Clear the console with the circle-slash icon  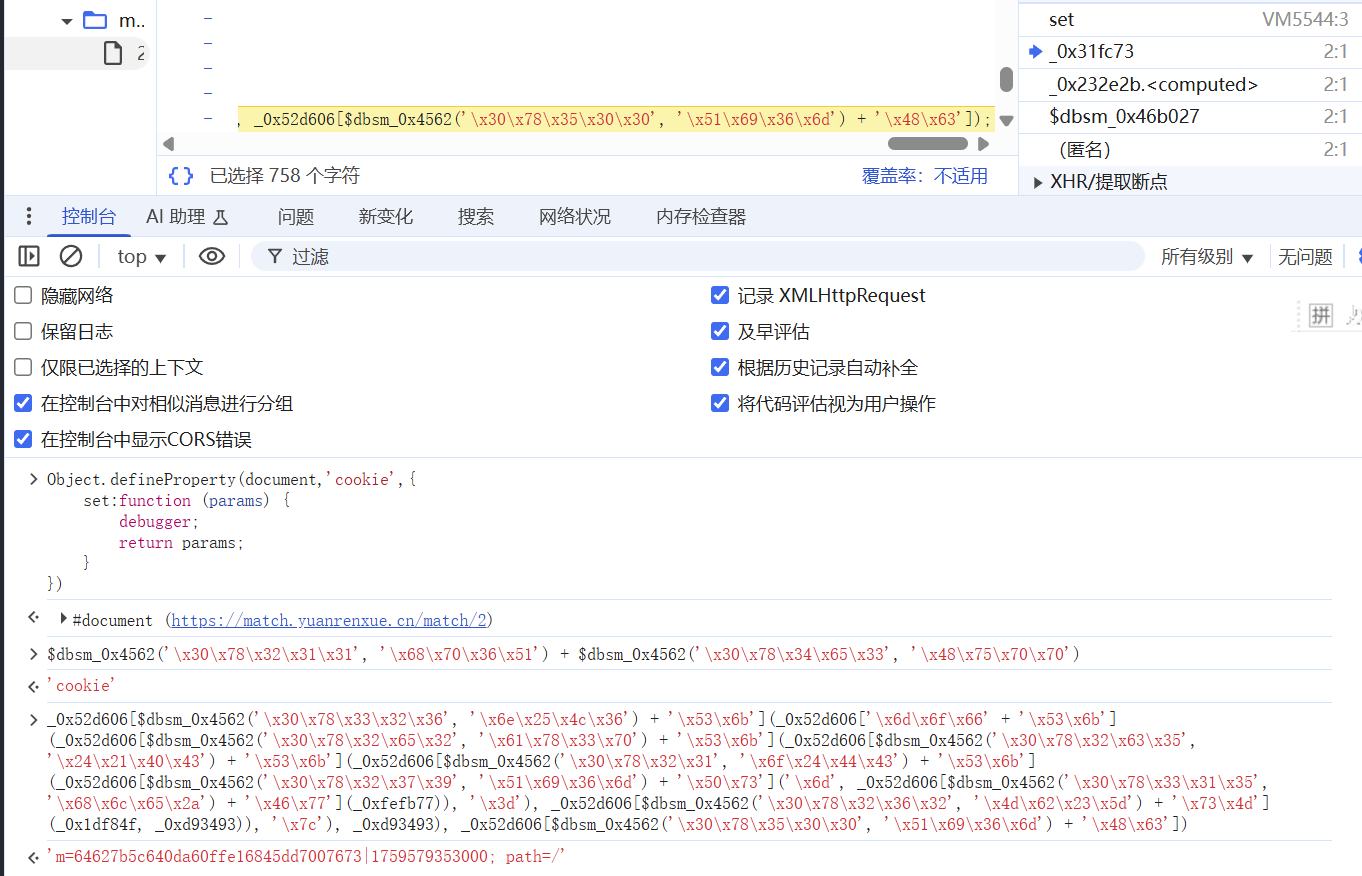click(71, 256)
